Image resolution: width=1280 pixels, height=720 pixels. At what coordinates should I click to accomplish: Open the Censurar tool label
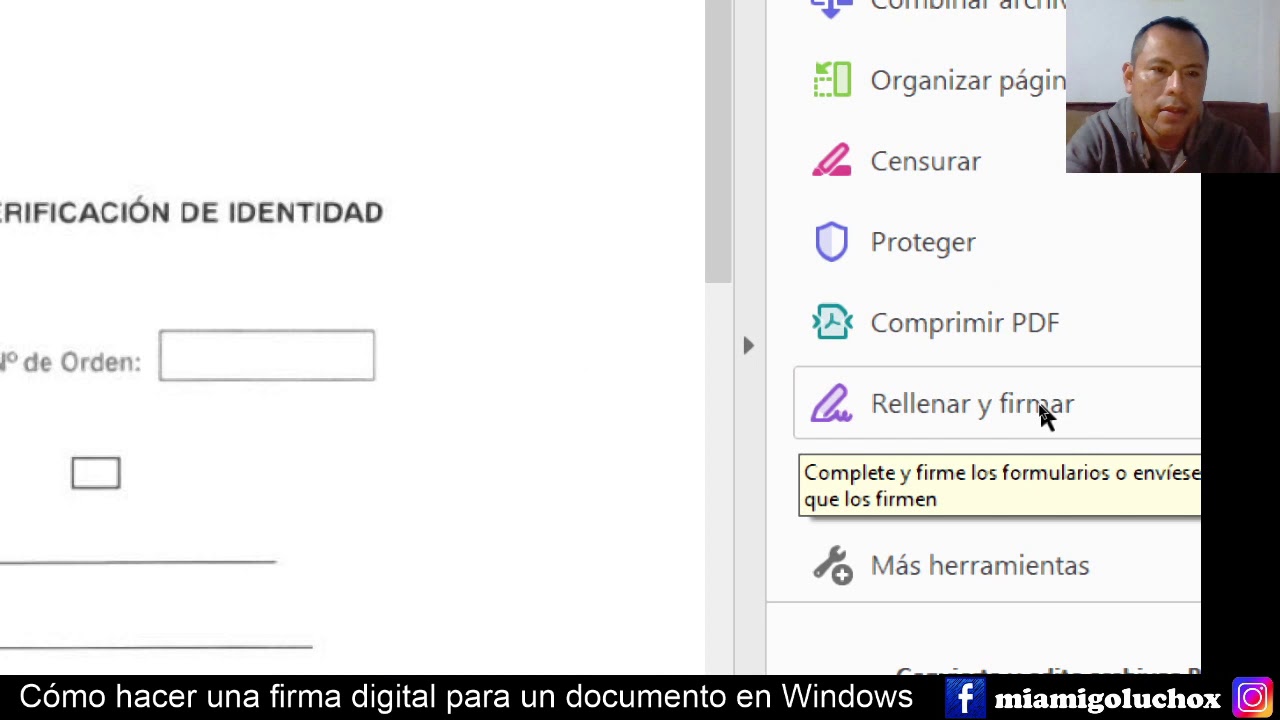(925, 161)
